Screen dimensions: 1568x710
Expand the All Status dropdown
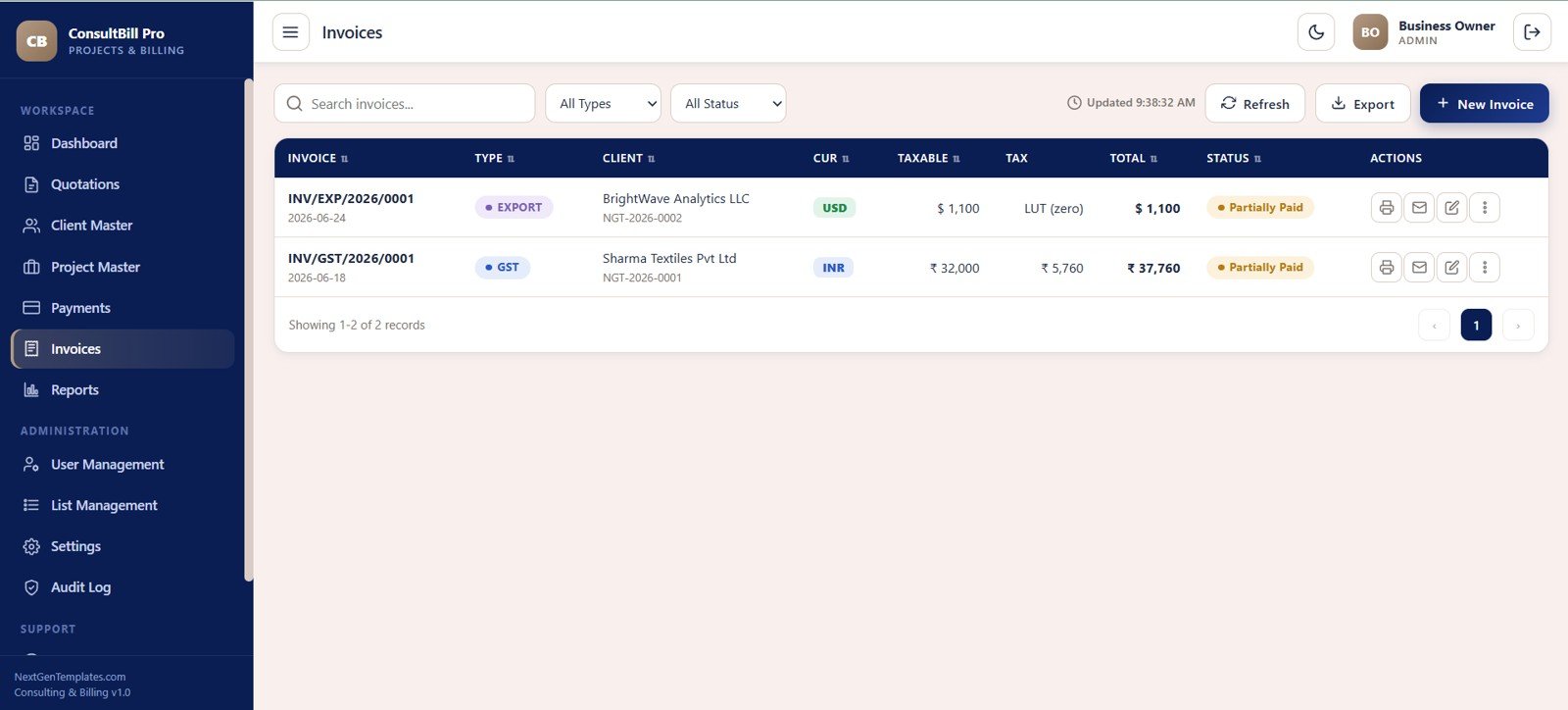tap(728, 103)
